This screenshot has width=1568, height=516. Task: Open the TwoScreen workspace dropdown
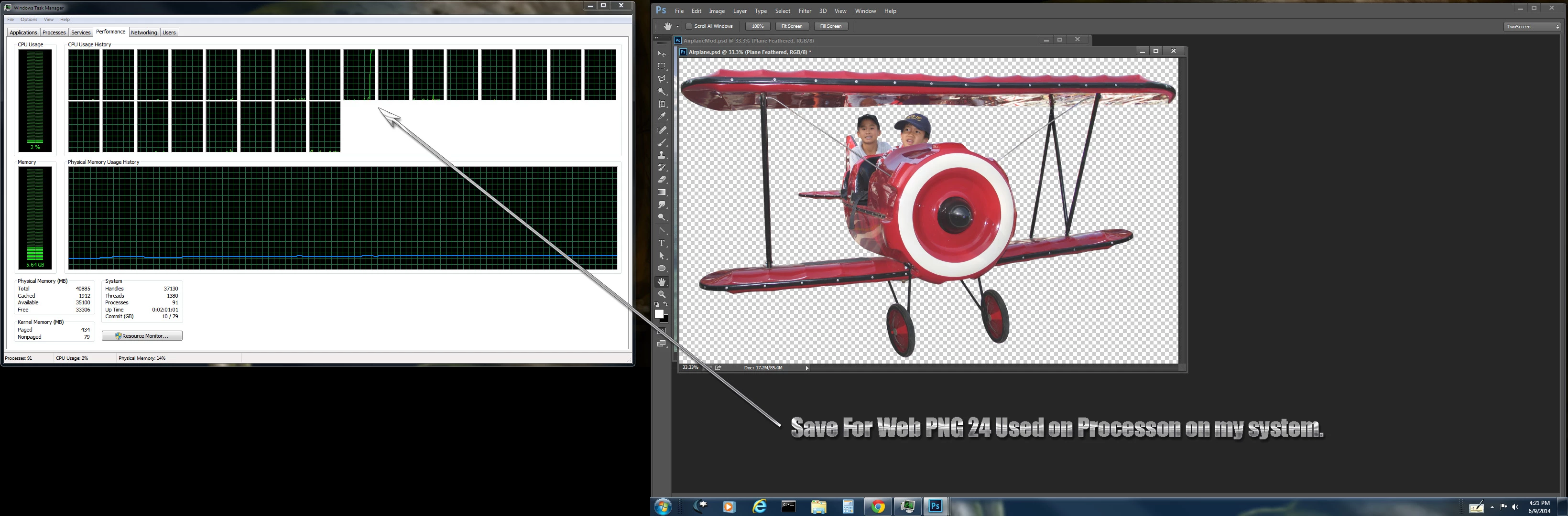tap(1532, 26)
